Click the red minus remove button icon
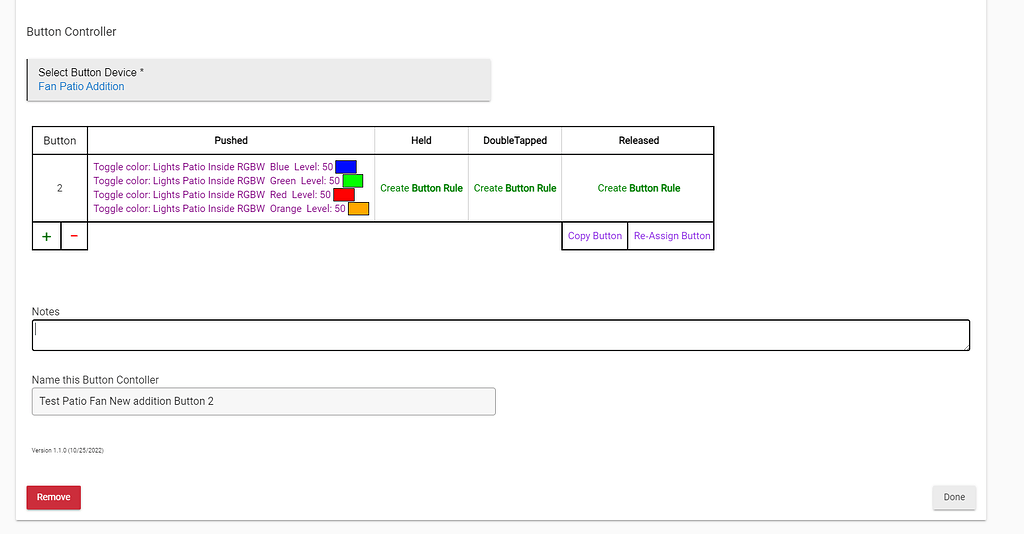1024x534 pixels. [74, 236]
